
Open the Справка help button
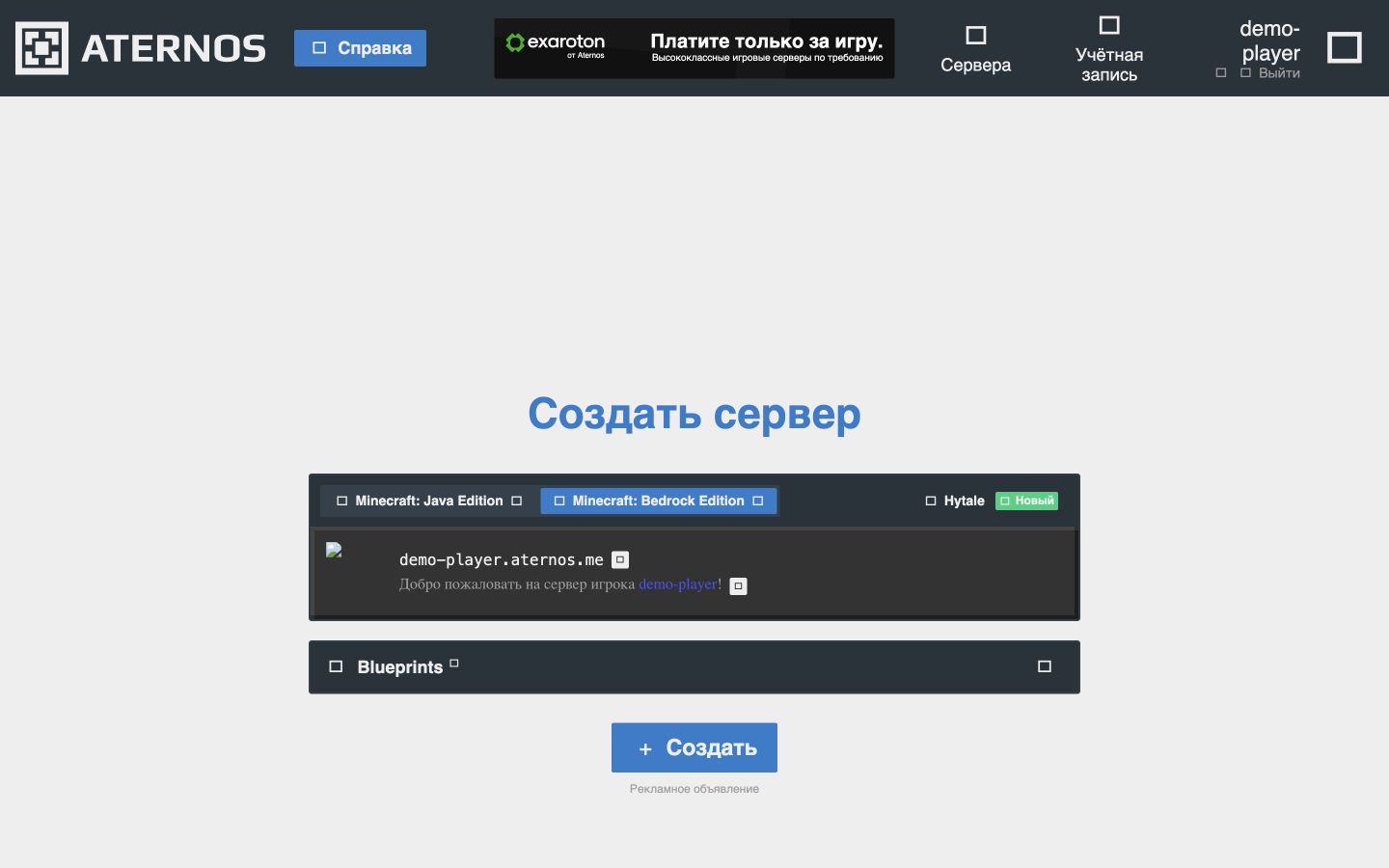(360, 48)
